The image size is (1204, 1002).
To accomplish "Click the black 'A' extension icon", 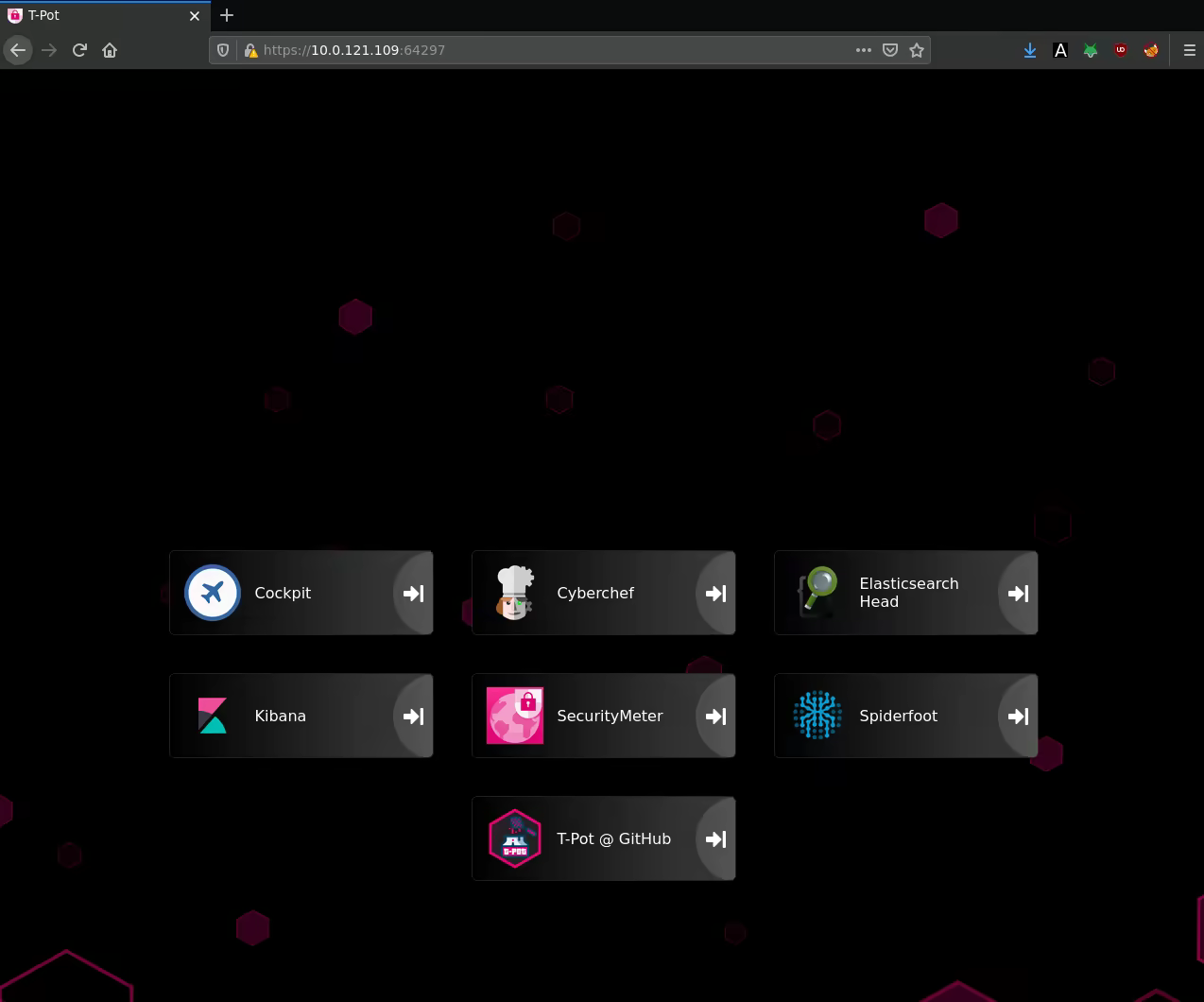I will (x=1060, y=50).
